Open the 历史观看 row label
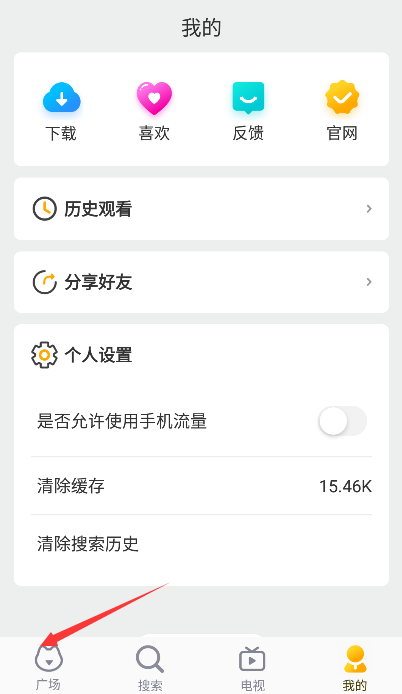The image size is (402, 694). pyautogui.click(x=98, y=209)
